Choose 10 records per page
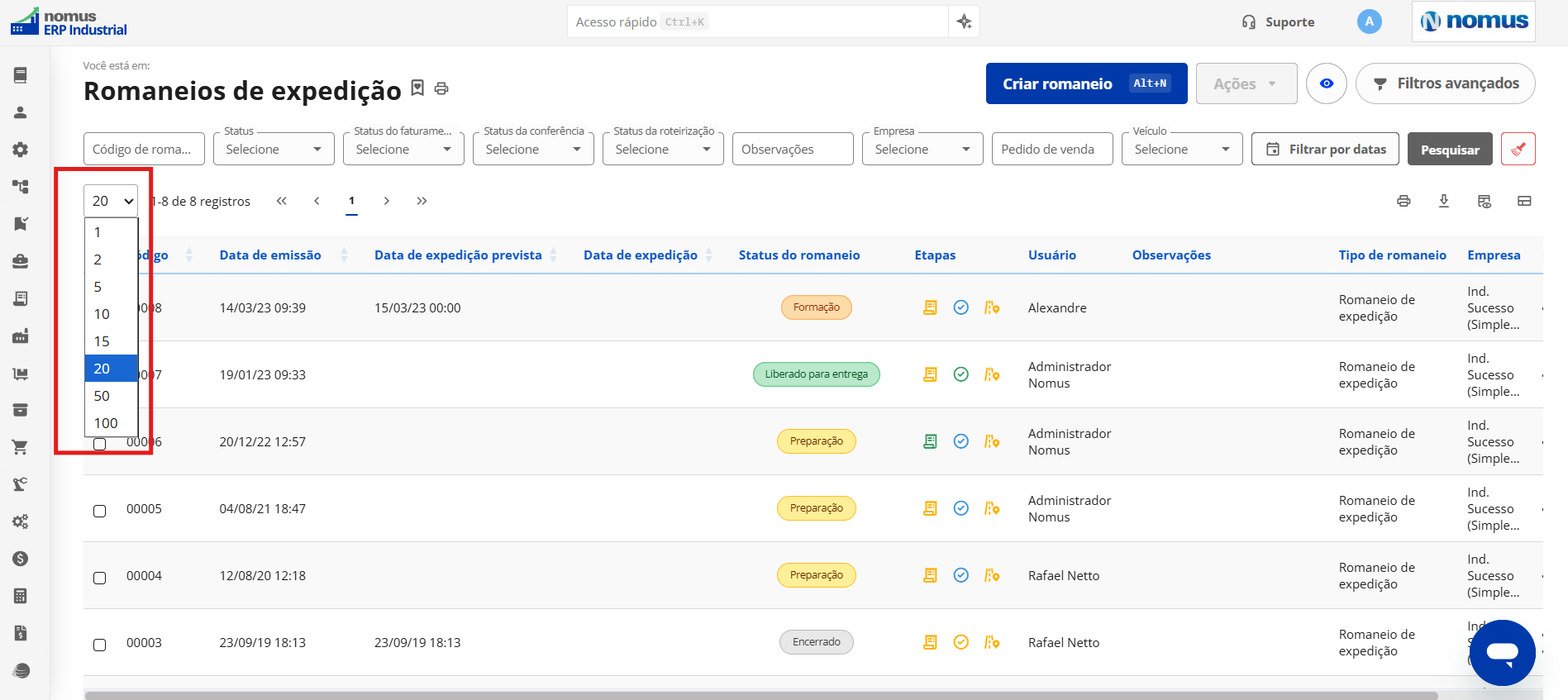Image resolution: width=1568 pixels, height=700 pixels. point(111,314)
